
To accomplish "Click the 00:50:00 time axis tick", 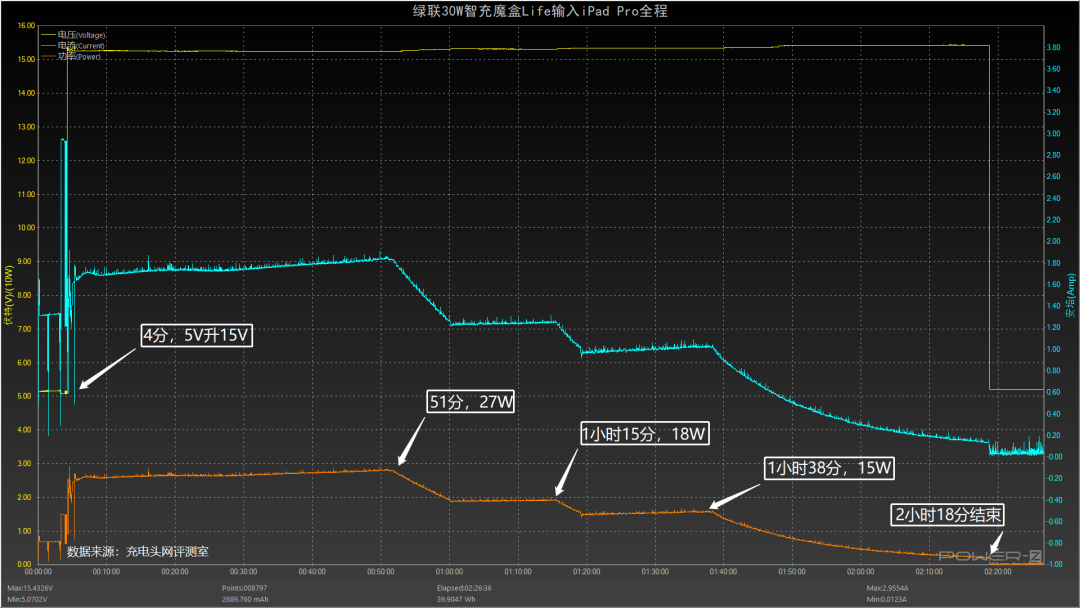I will pyautogui.click(x=381, y=572).
